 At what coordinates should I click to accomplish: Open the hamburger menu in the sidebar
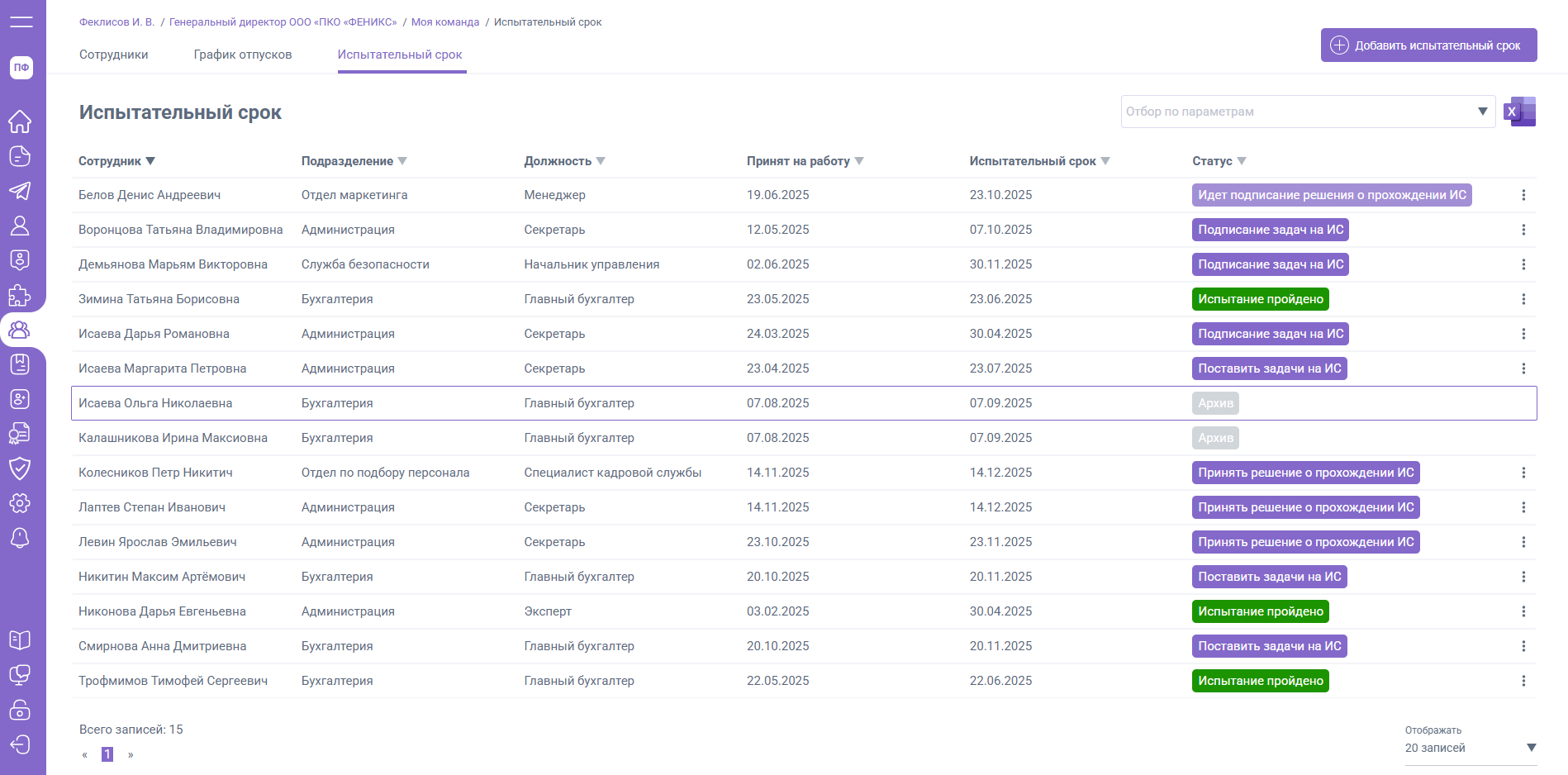tap(21, 22)
